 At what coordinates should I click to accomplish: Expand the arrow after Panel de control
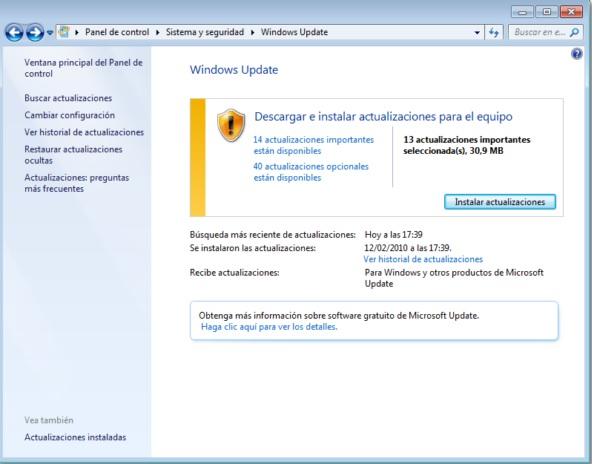coord(158,32)
